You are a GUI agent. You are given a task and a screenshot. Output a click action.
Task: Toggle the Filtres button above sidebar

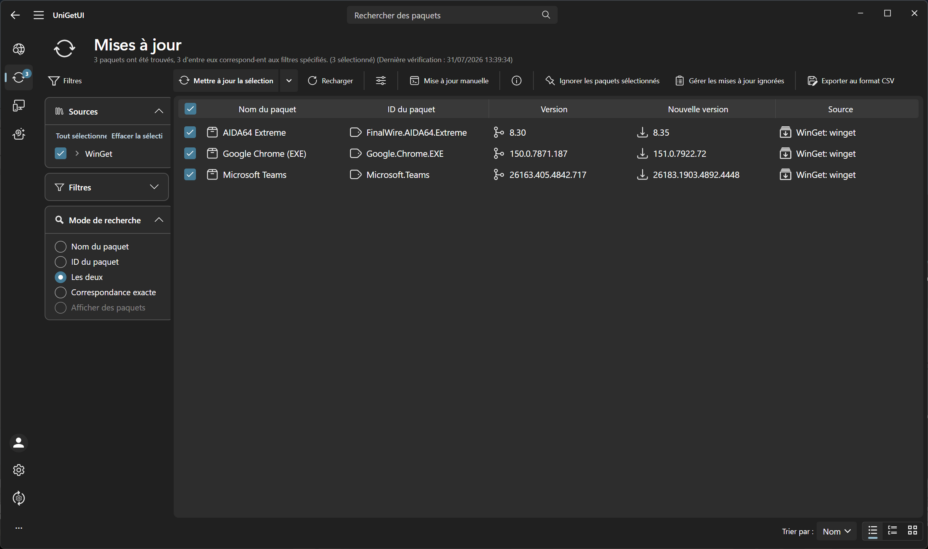pos(65,80)
